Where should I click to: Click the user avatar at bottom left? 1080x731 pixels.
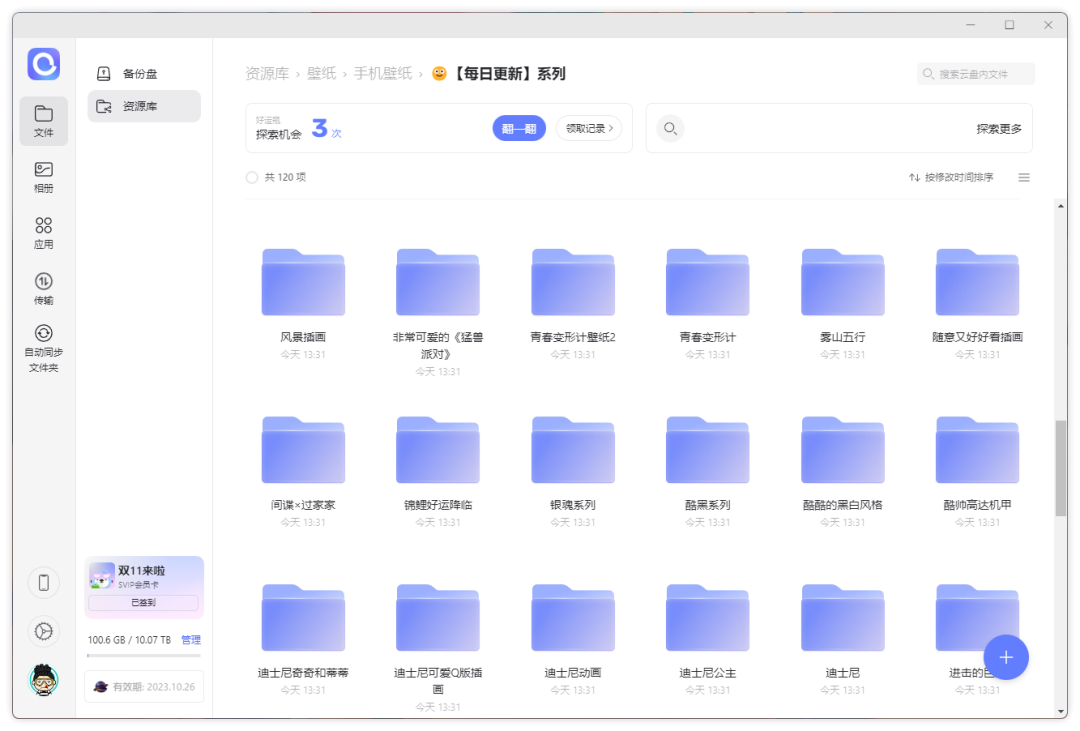click(43, 680)
